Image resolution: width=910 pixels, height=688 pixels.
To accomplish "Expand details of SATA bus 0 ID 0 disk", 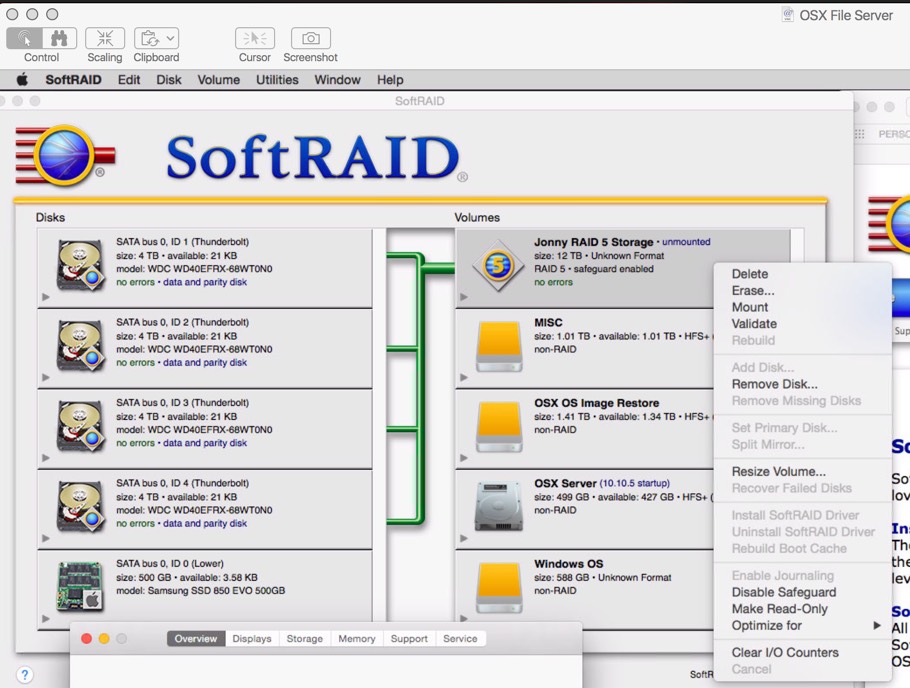I will click(x=46, y=618).
